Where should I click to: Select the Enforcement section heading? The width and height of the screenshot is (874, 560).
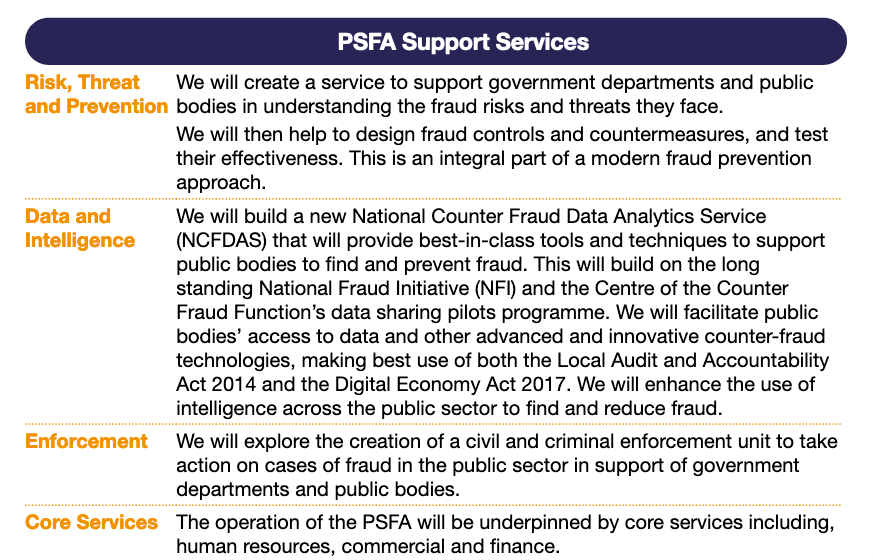86,441
